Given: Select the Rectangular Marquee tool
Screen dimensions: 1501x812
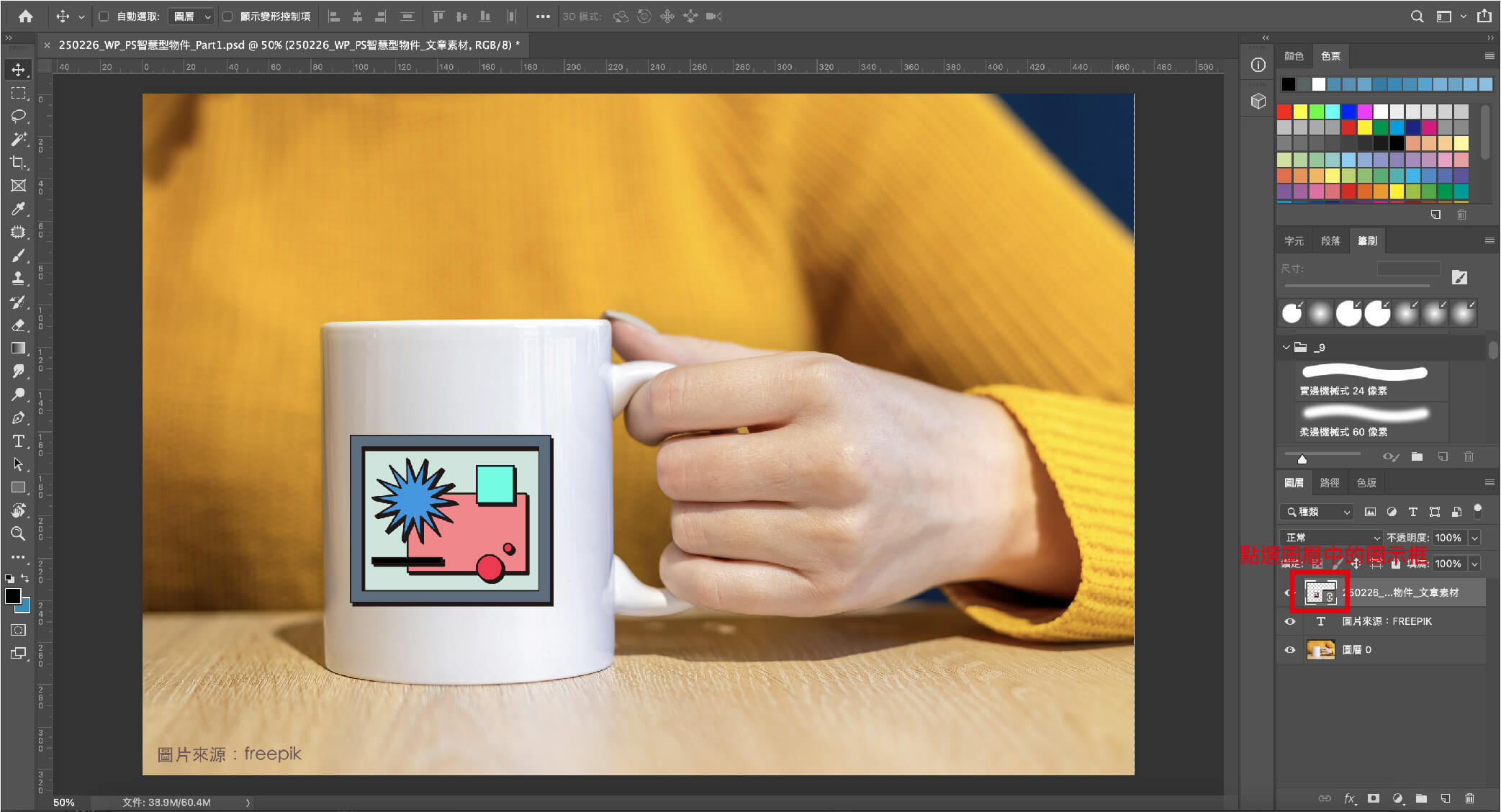Looking at the screenshot, I should (18, 93).
